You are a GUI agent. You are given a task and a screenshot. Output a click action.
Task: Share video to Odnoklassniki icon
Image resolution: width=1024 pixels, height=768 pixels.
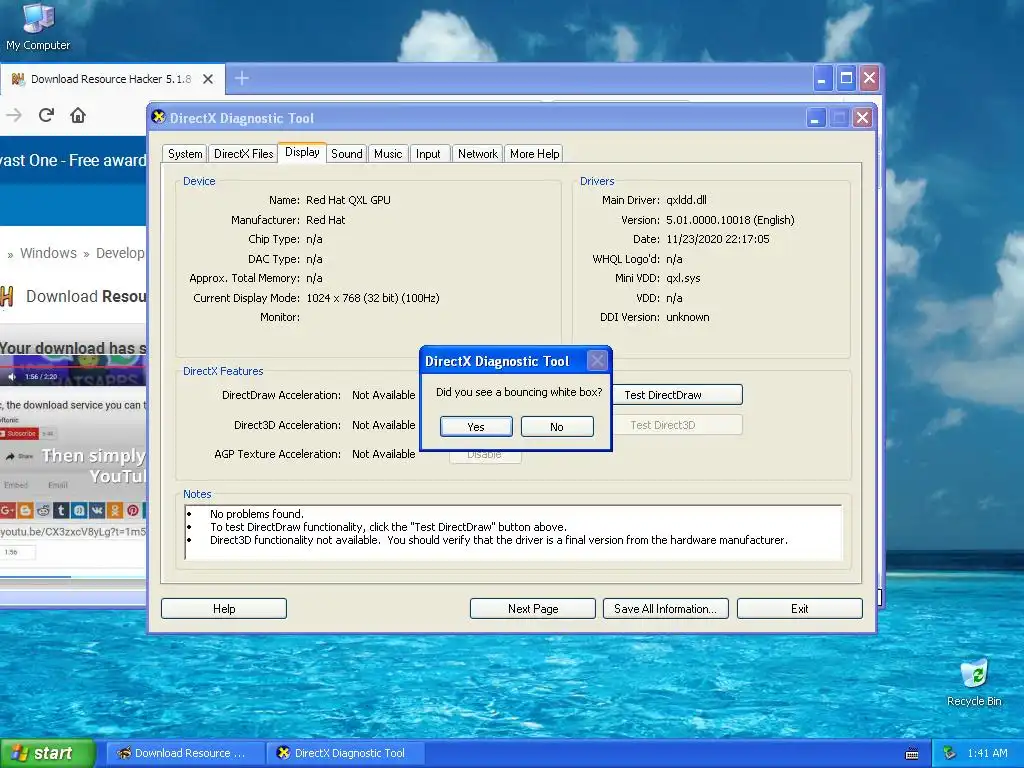click(x=114, y=510)
